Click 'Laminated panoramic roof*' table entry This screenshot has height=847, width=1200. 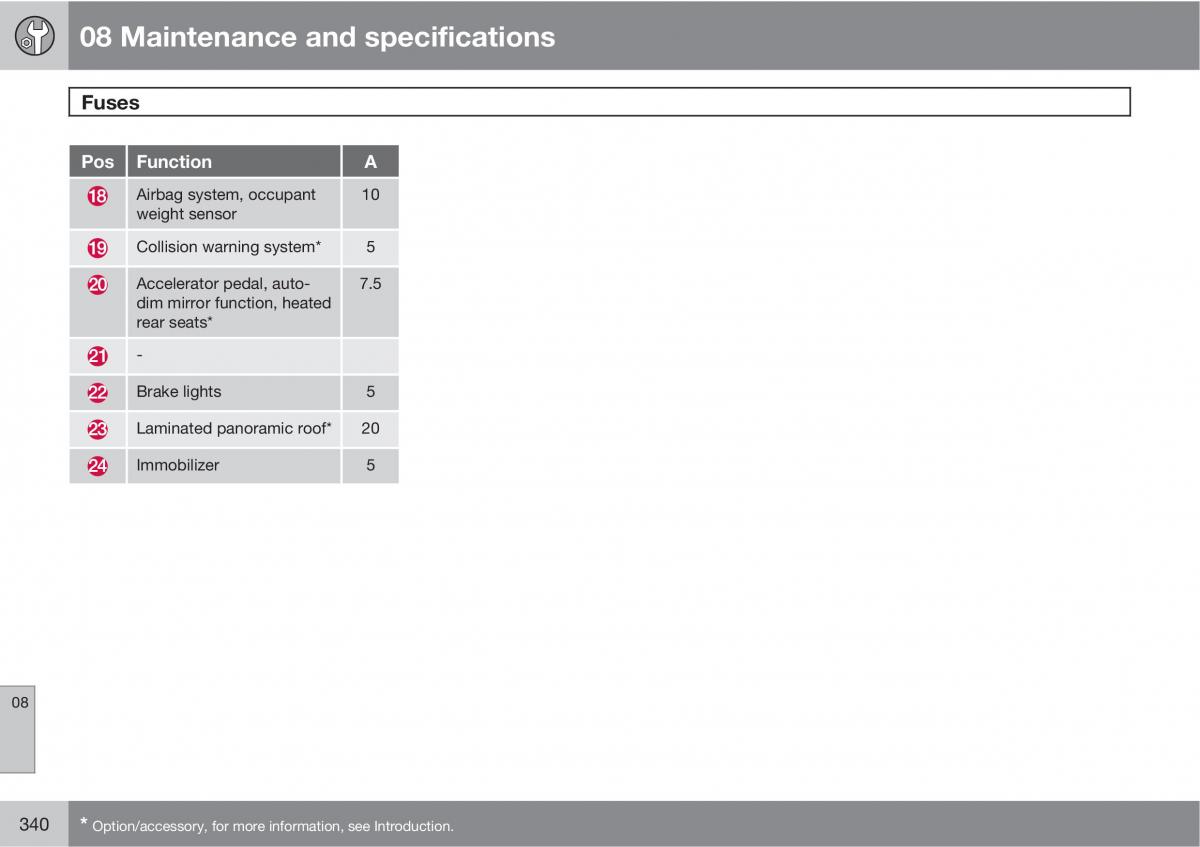pyautogui.click(x=233, y=429)
